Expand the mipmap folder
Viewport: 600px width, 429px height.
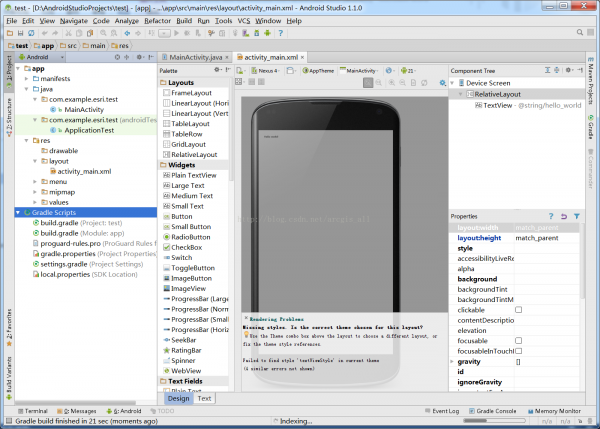[x=35, y=192]
